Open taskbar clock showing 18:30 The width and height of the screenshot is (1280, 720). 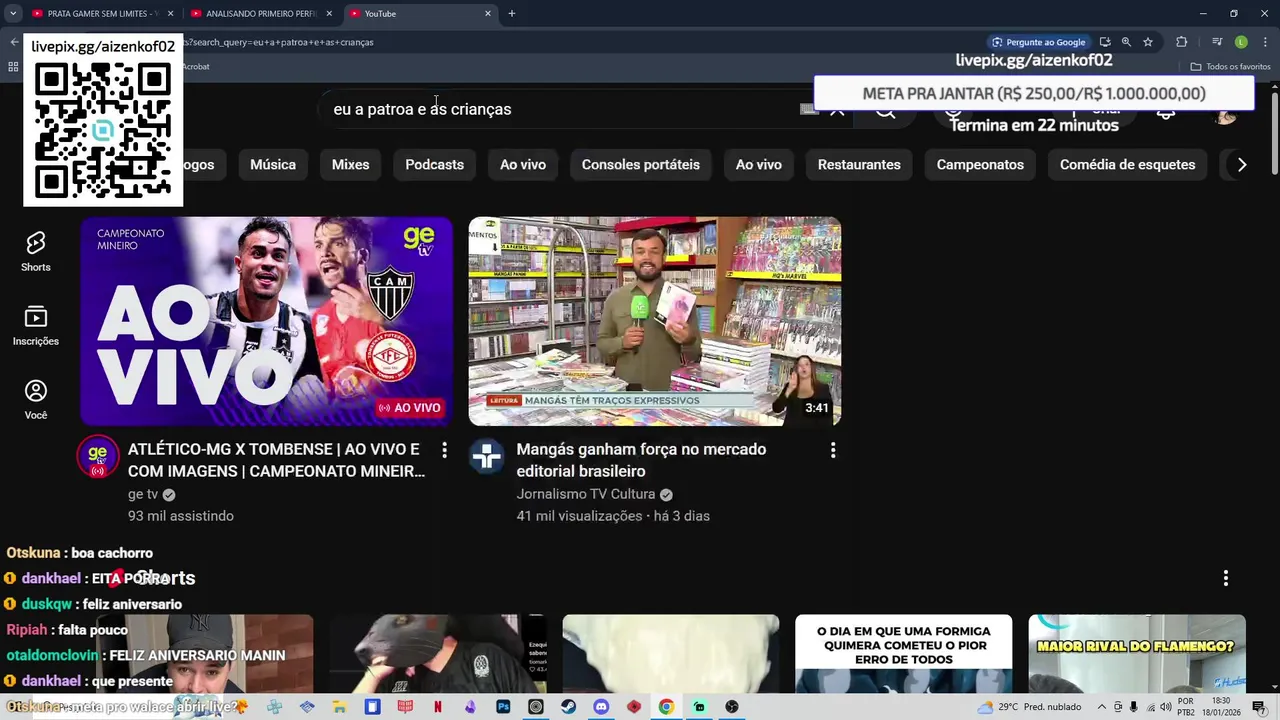tap(1221, 707)
